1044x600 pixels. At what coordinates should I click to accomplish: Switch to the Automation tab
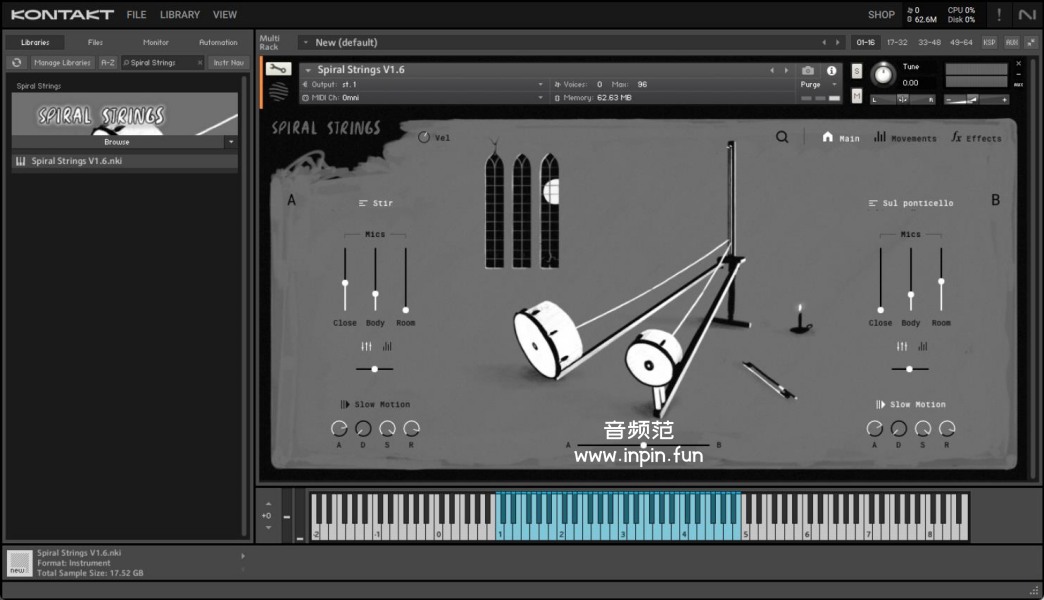tap(218, 42)
